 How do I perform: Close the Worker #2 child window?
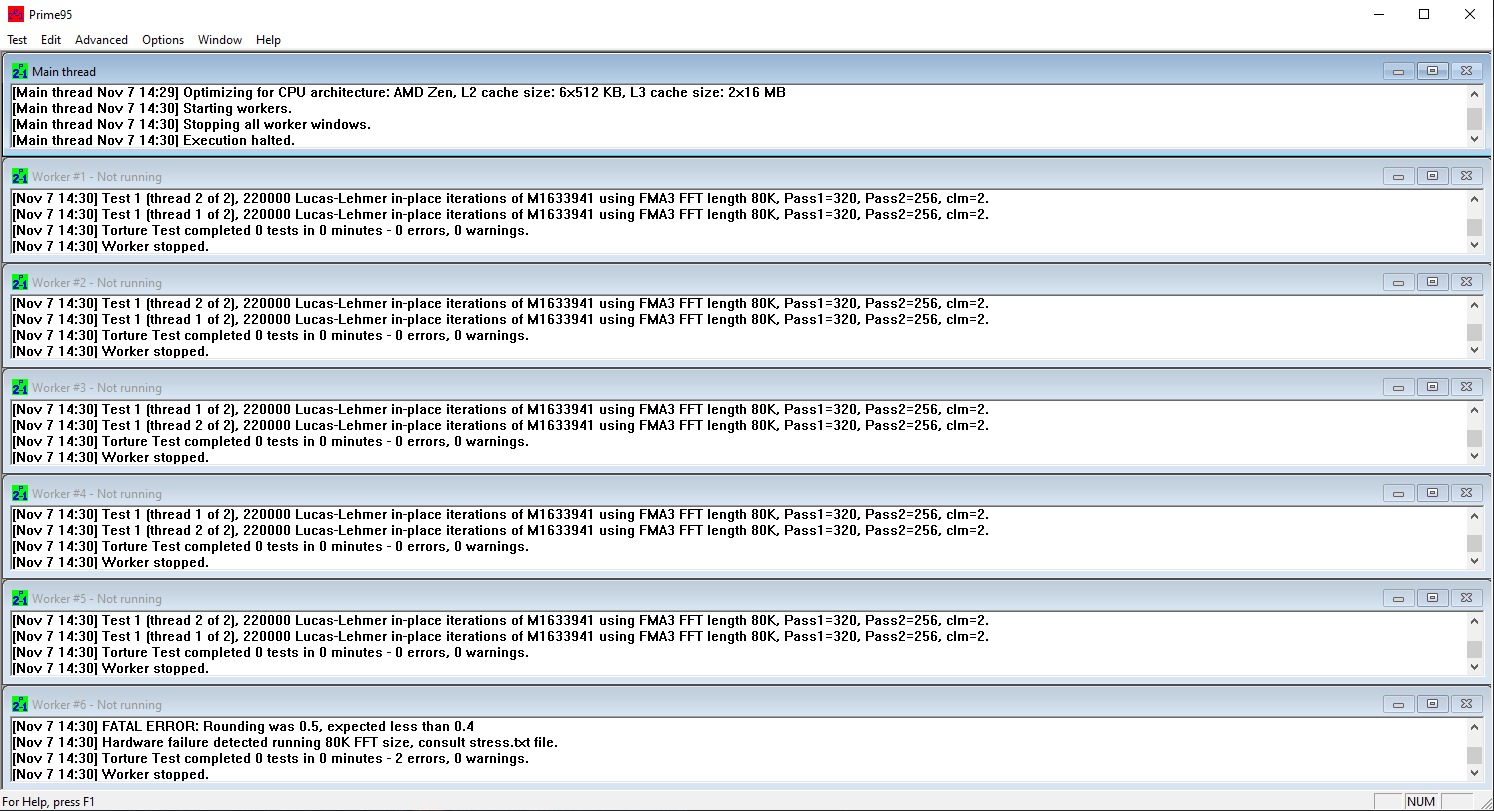(x=1466, y=282)
